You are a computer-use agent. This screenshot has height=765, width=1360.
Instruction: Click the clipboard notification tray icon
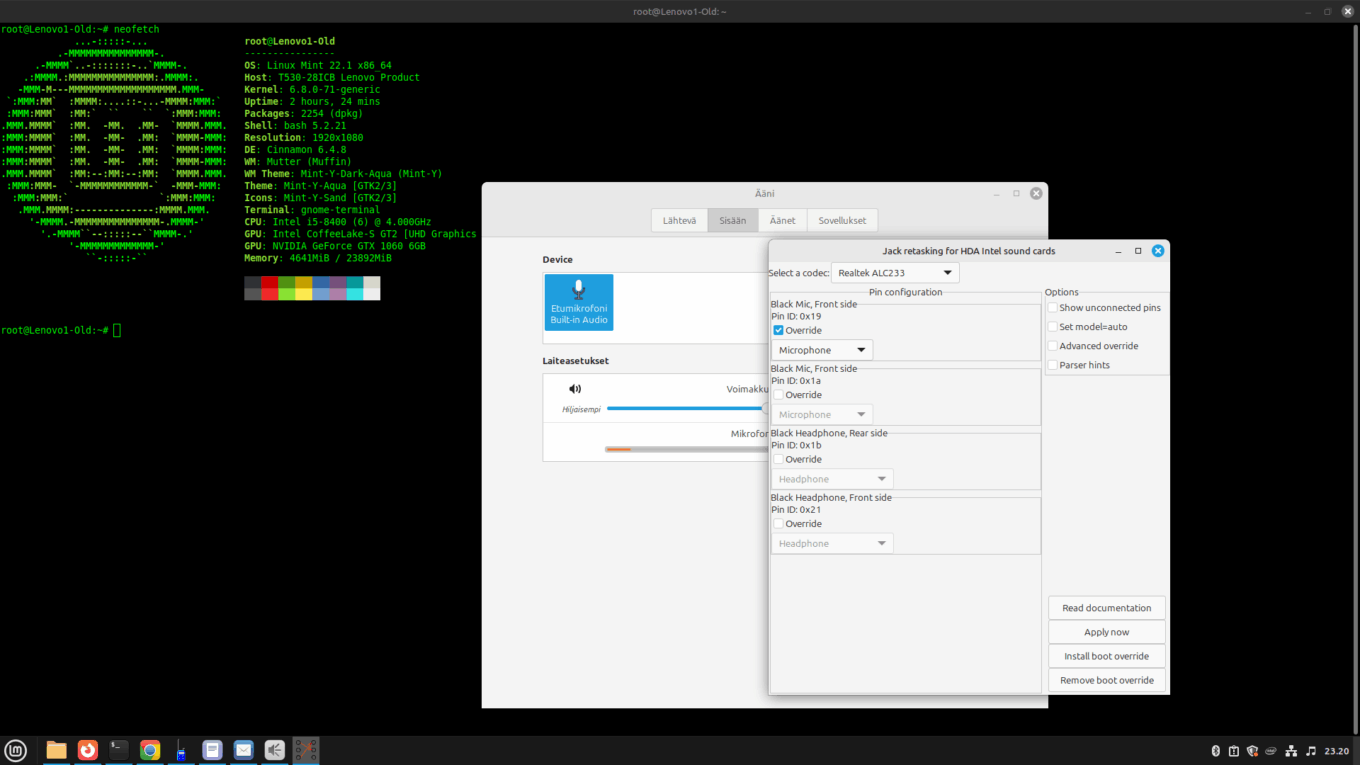pos(1234,751)
